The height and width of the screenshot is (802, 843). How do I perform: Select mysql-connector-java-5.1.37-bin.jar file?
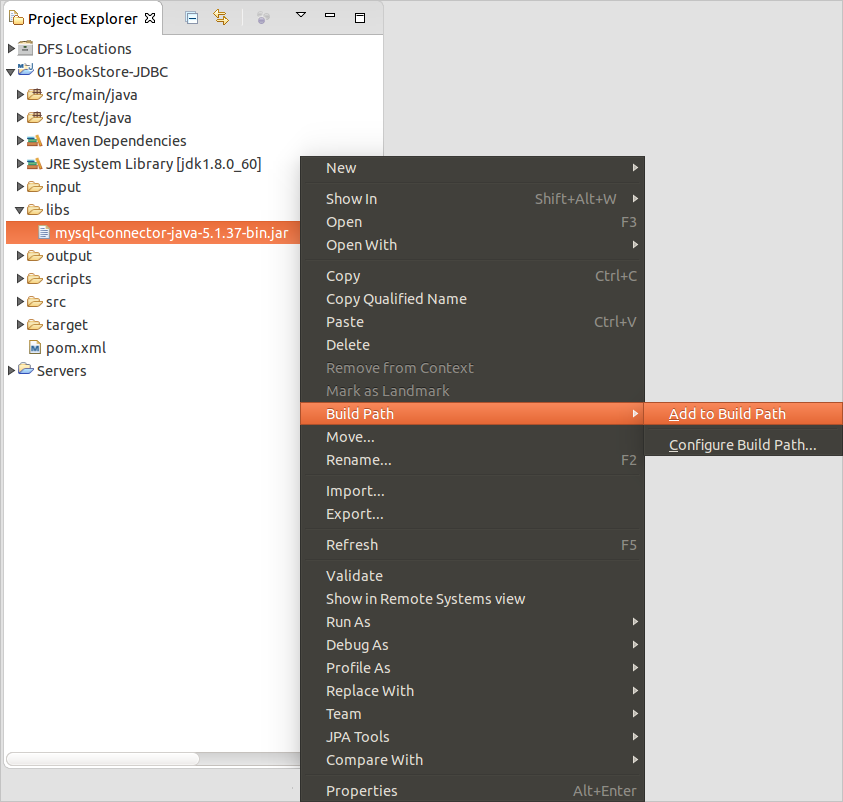(153, 232)
